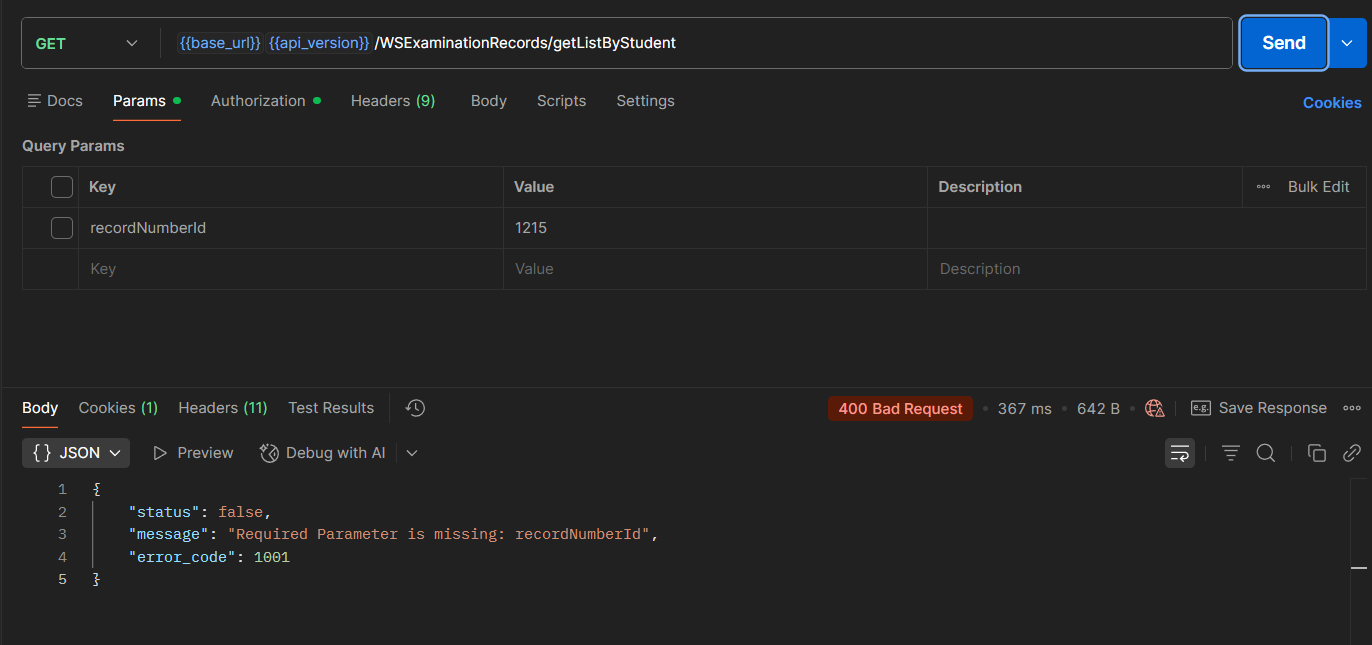Search within the response body
Image resolution: width=1372 pixels, height=645 pixels.
1265,453
